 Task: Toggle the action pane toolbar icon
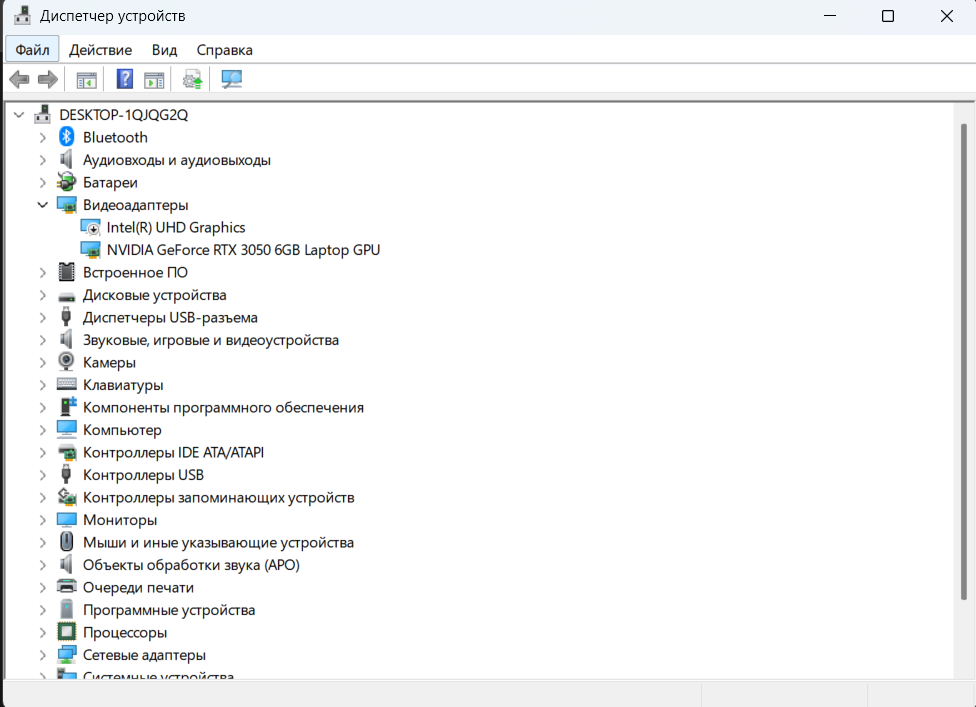(x=154, y=80)
